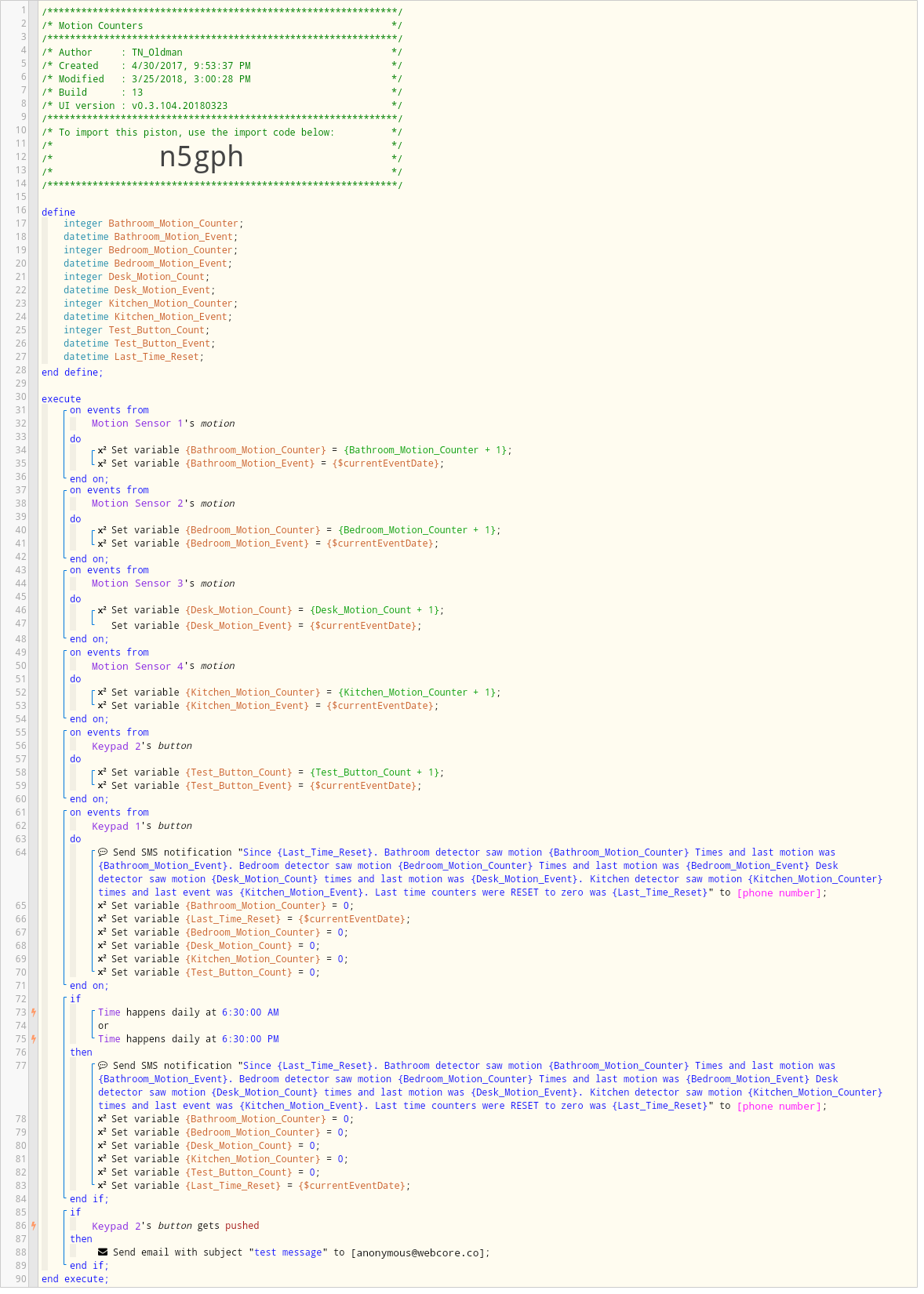Select 'datetime Test_Button_Event' declaration in define

[140, 343]
